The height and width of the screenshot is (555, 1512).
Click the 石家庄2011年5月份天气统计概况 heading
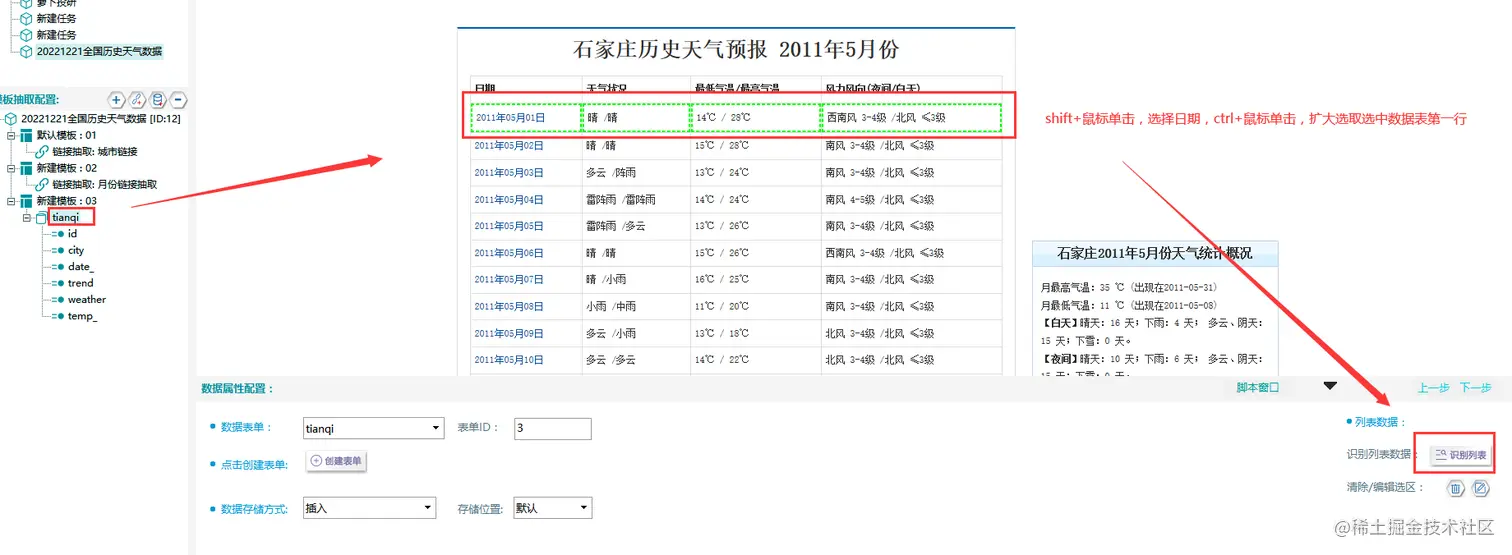(x=1155, y=253)
